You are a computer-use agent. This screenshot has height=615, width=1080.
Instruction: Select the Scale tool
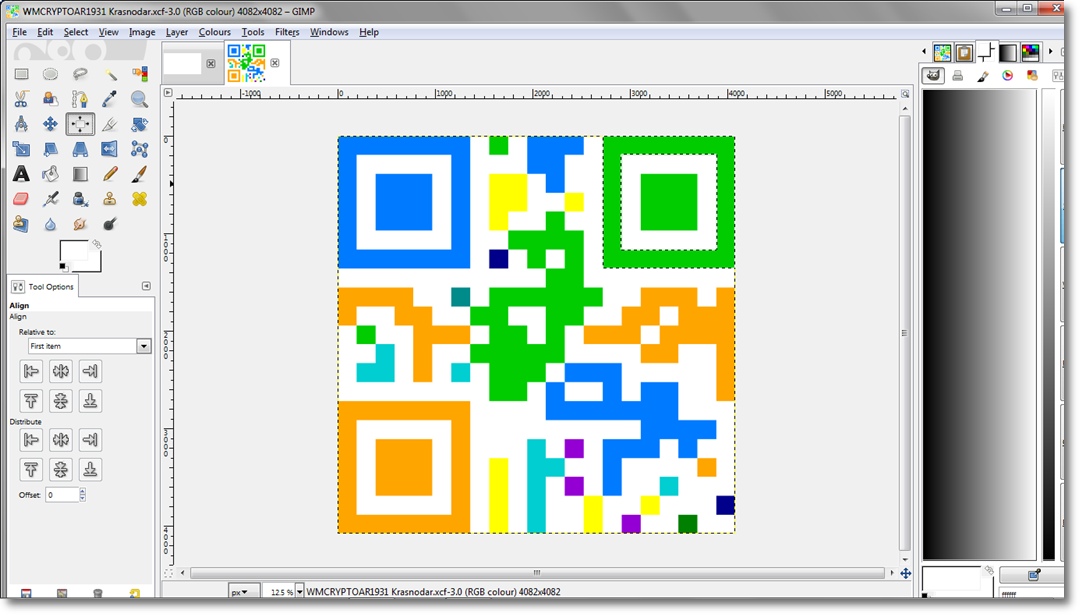(21, 149)
